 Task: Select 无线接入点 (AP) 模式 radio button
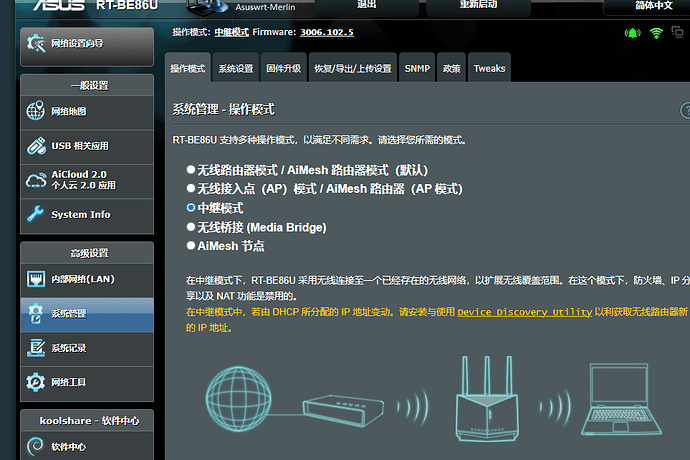coord(191,188)
